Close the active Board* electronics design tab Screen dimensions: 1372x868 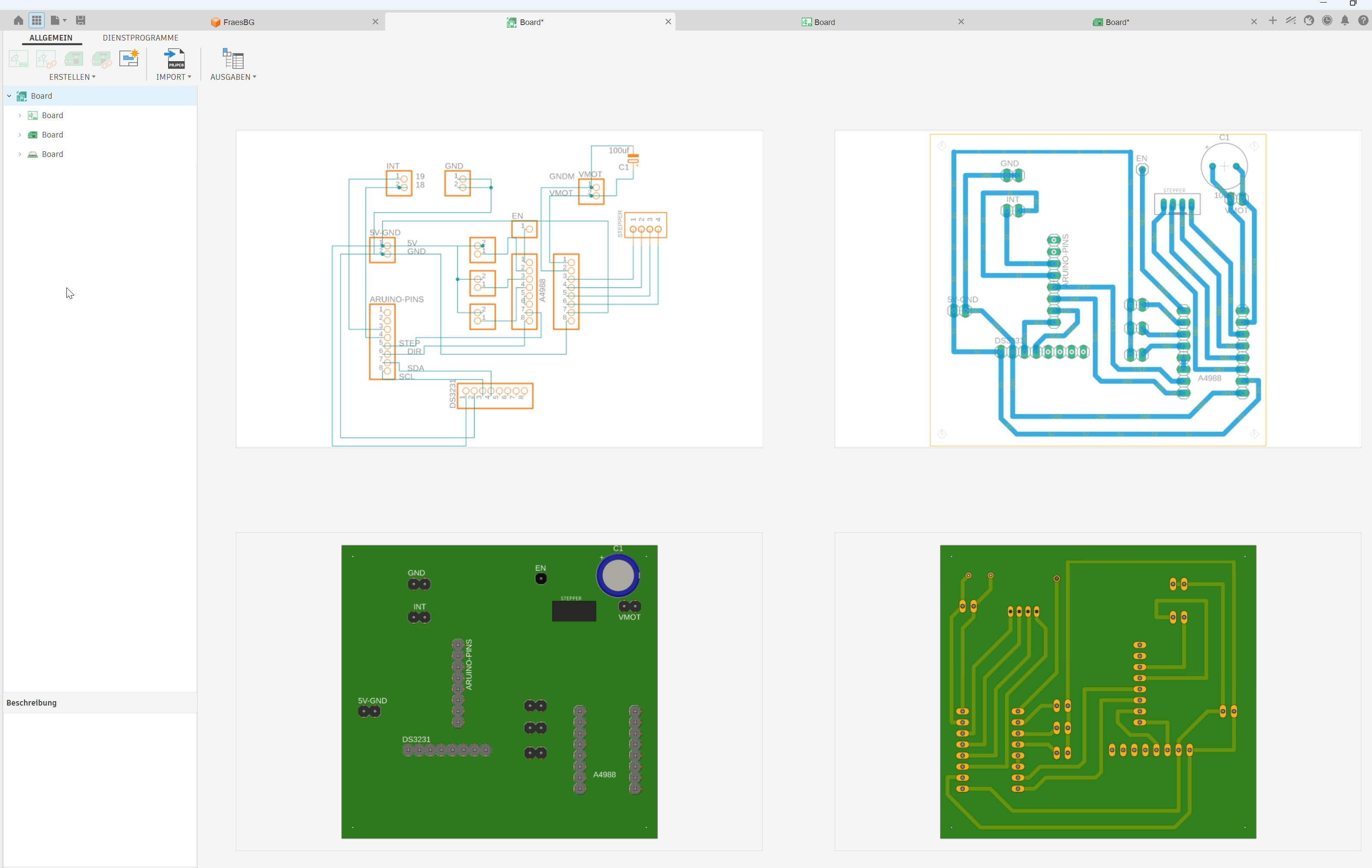click(x=668, y=22)
